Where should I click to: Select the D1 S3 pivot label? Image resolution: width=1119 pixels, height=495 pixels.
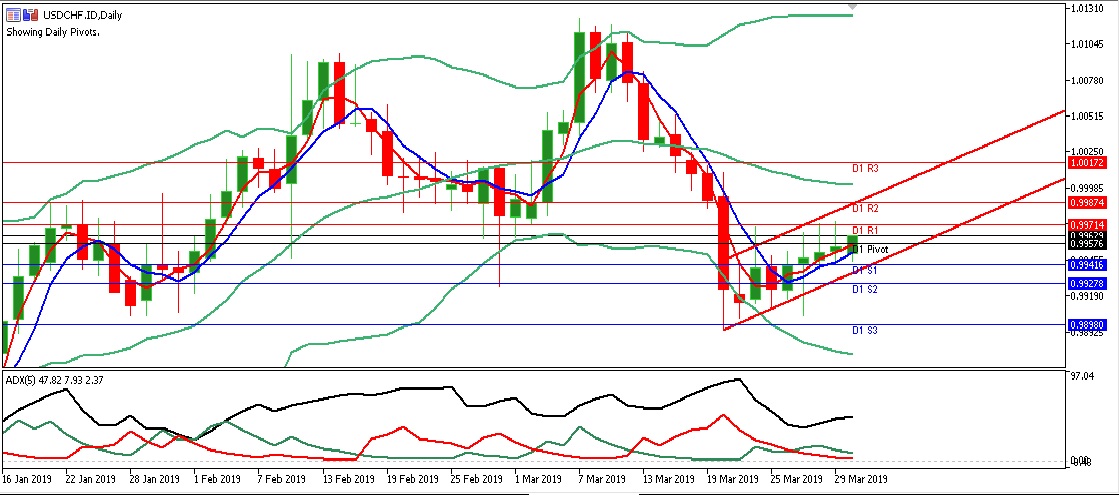click(x=865, y=330)
